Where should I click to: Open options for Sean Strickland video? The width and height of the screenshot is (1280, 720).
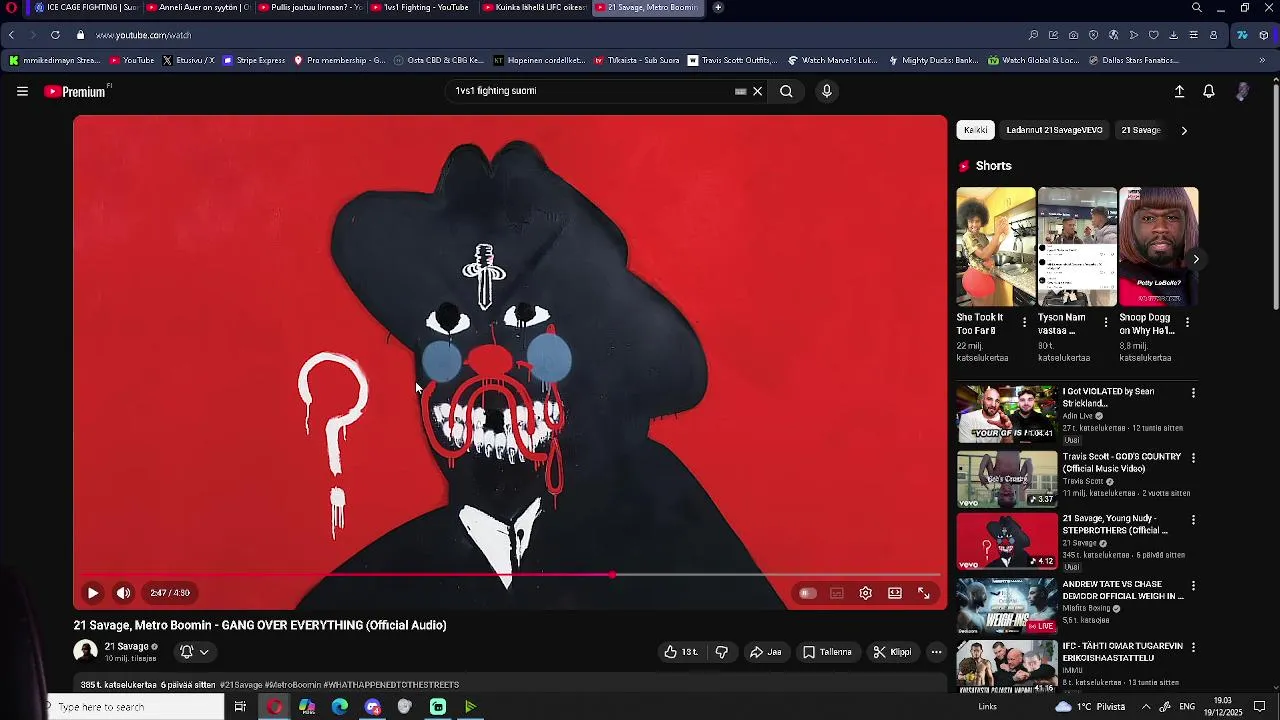click(1193, 394)
